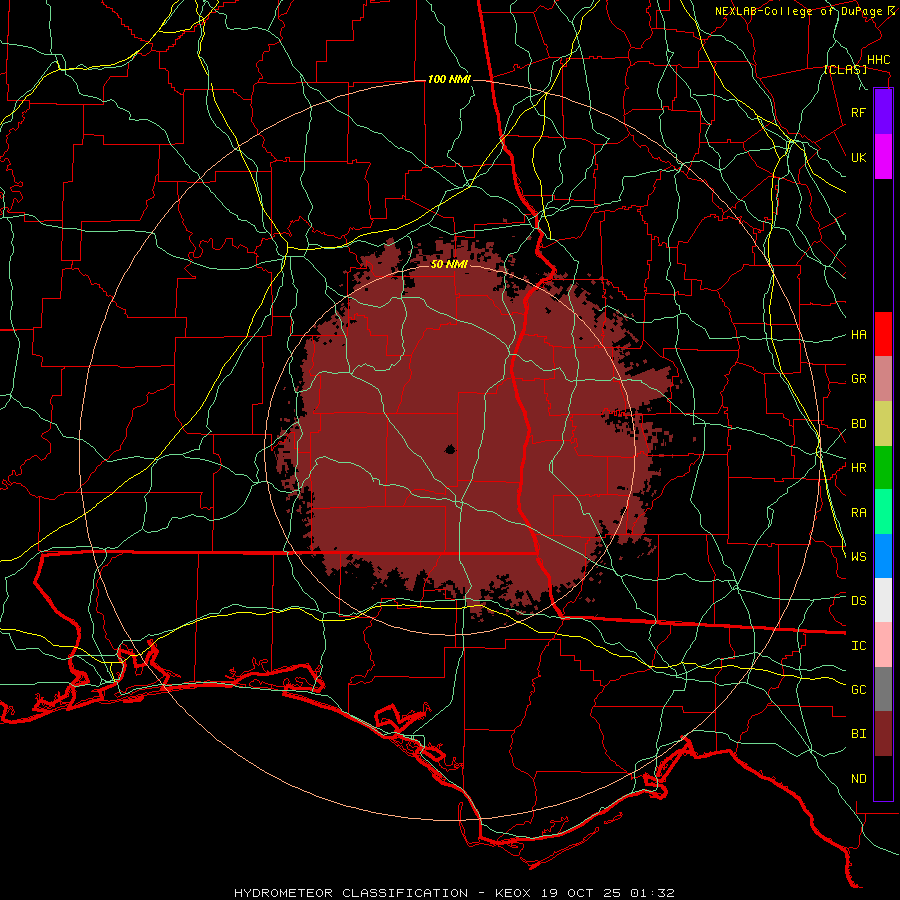
Task: Click the DS white legend swatch
Action: click(883, 600)
